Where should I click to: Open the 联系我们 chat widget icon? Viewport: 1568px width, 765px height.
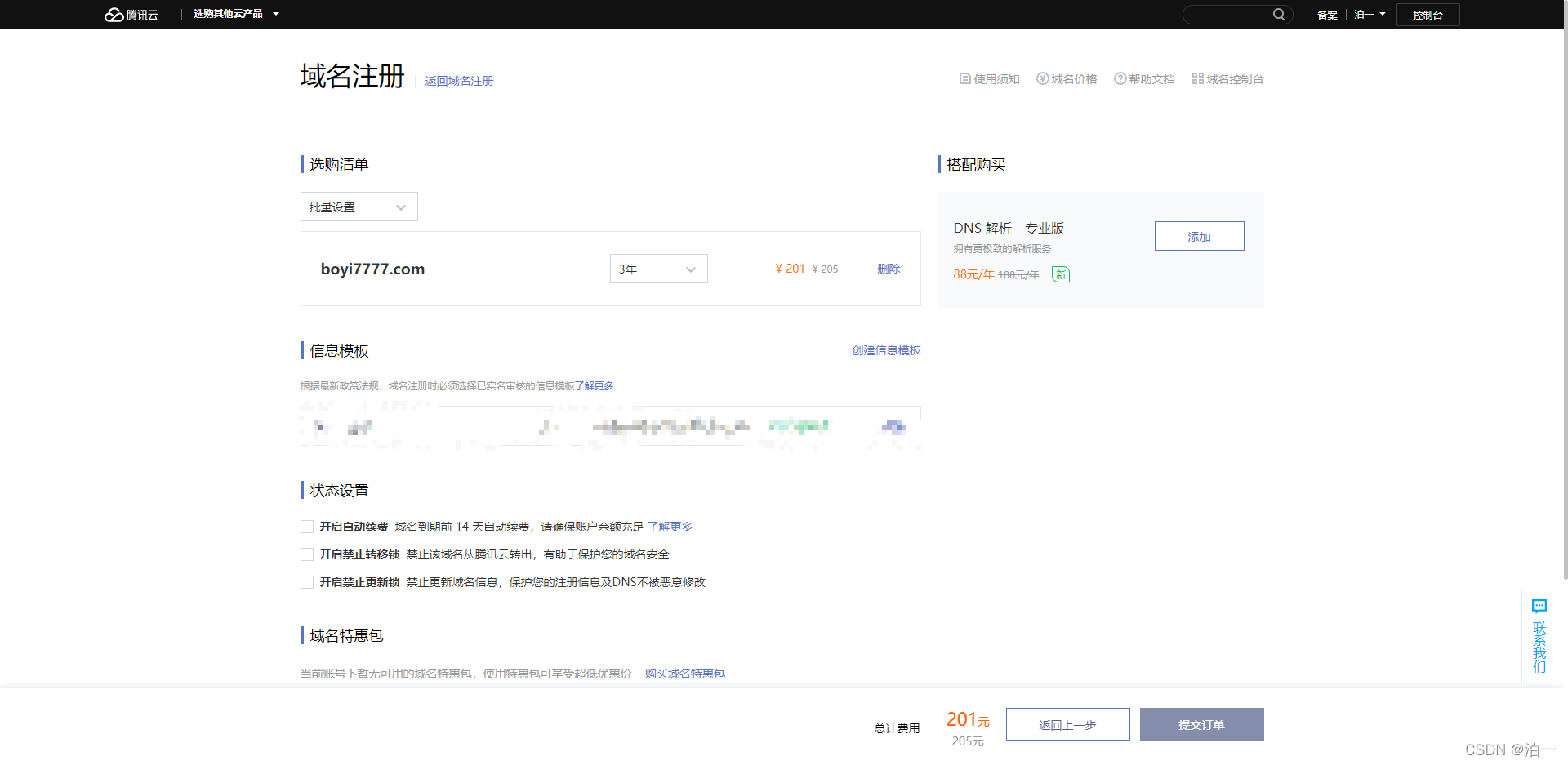1539,606
